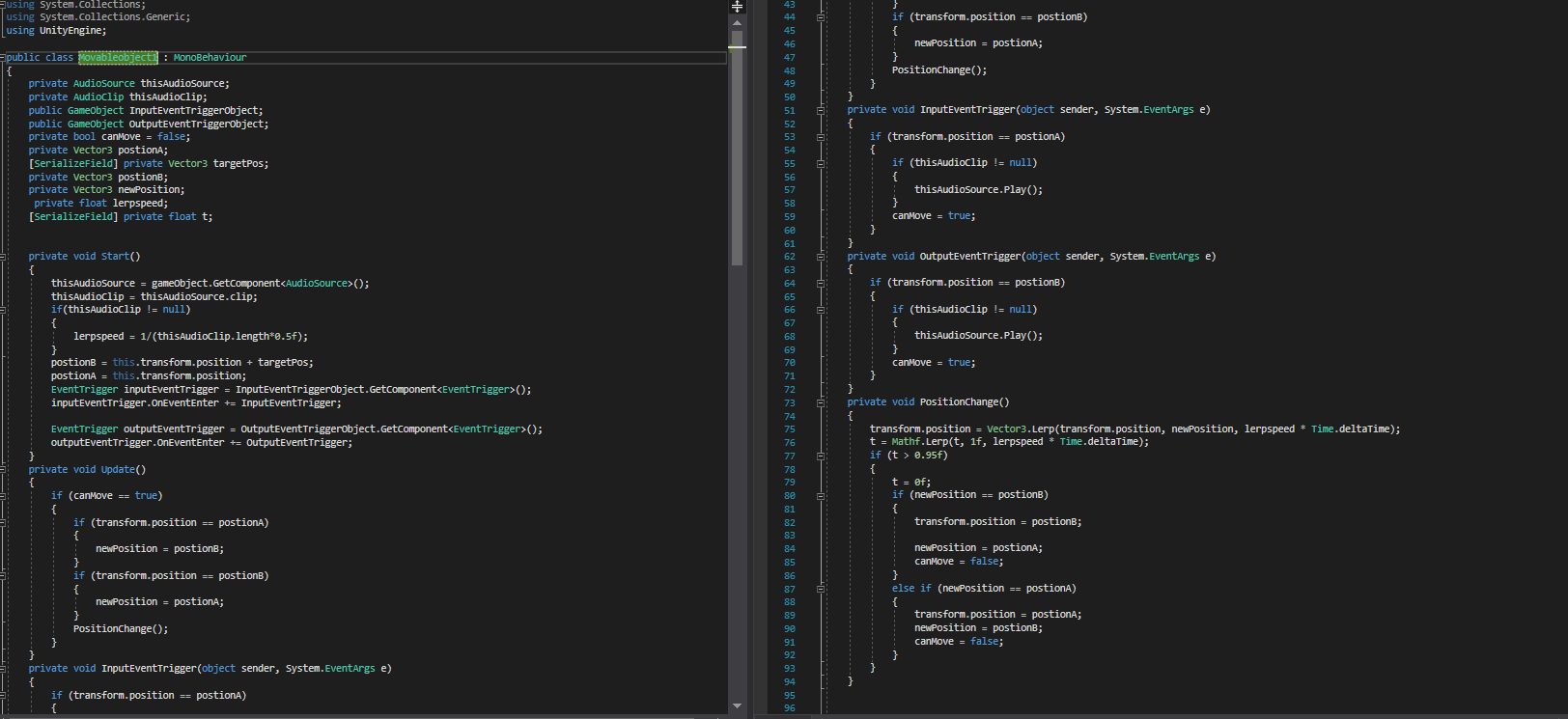
Task: Collapse the Update() method fold marker
Action: (3, 470)
